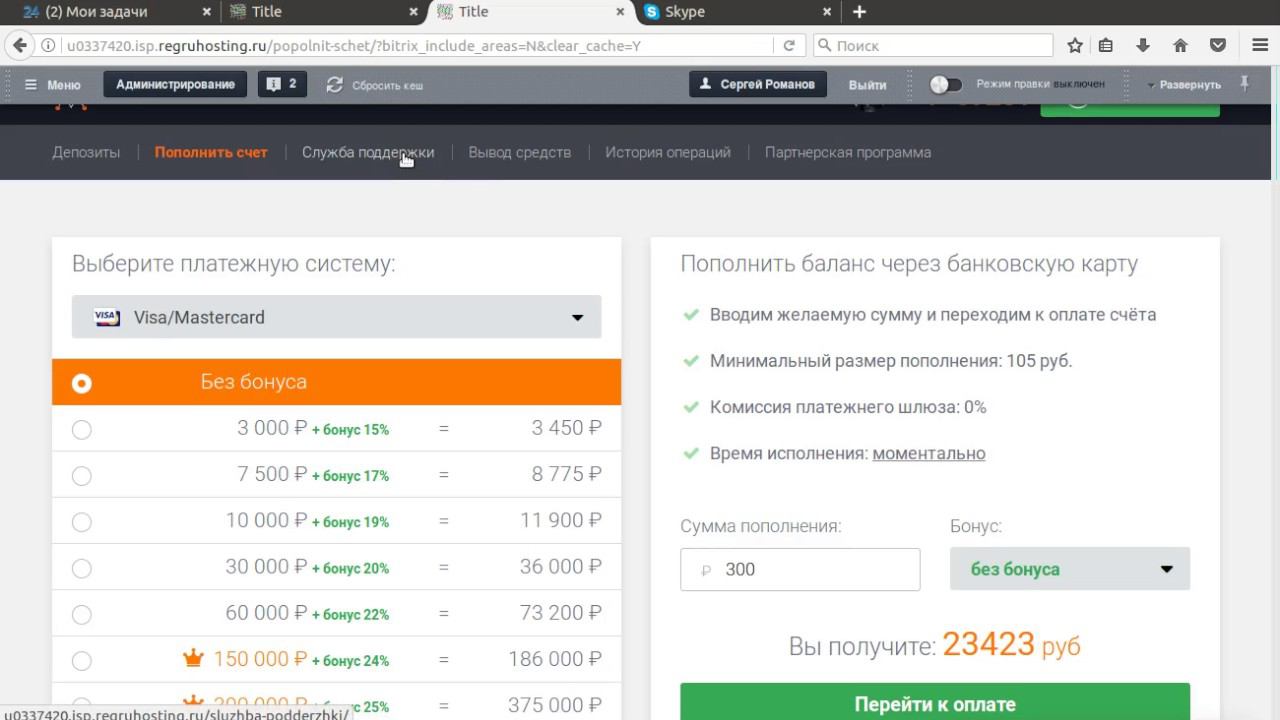Open the downloads arrow icon

[x=1143, y=45]
